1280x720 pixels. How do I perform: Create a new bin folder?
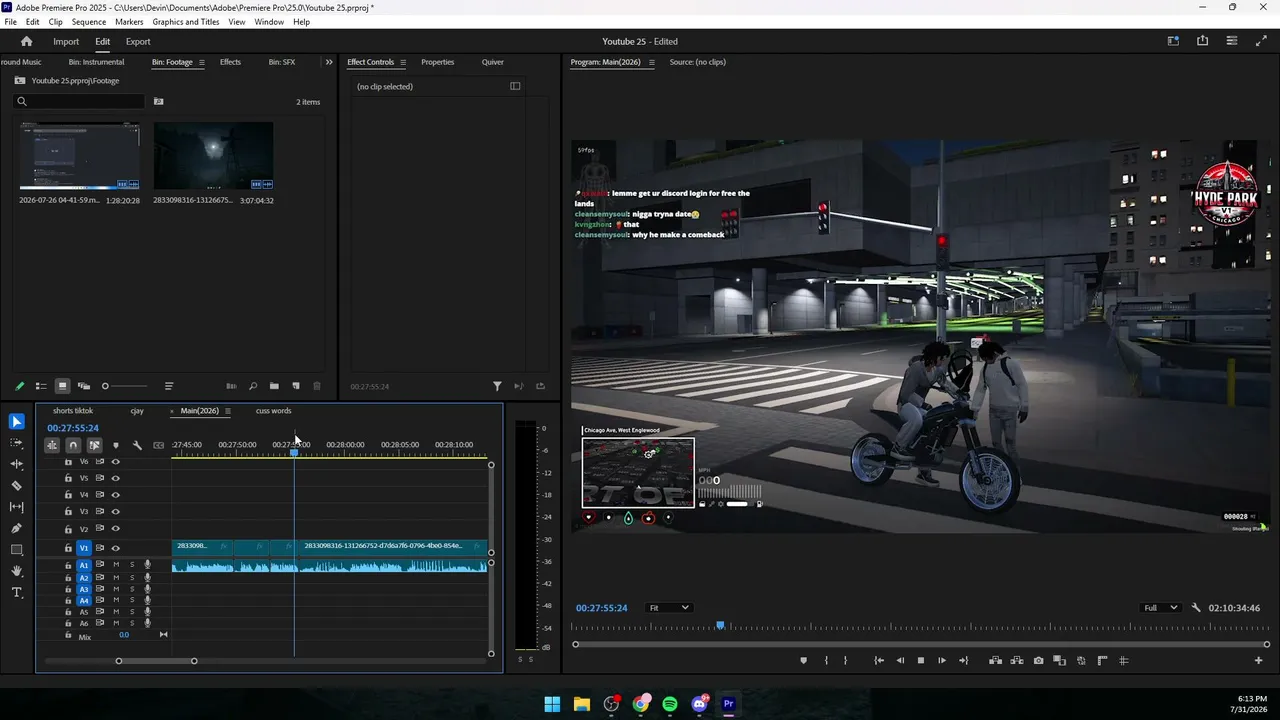[x=274, y=386]
